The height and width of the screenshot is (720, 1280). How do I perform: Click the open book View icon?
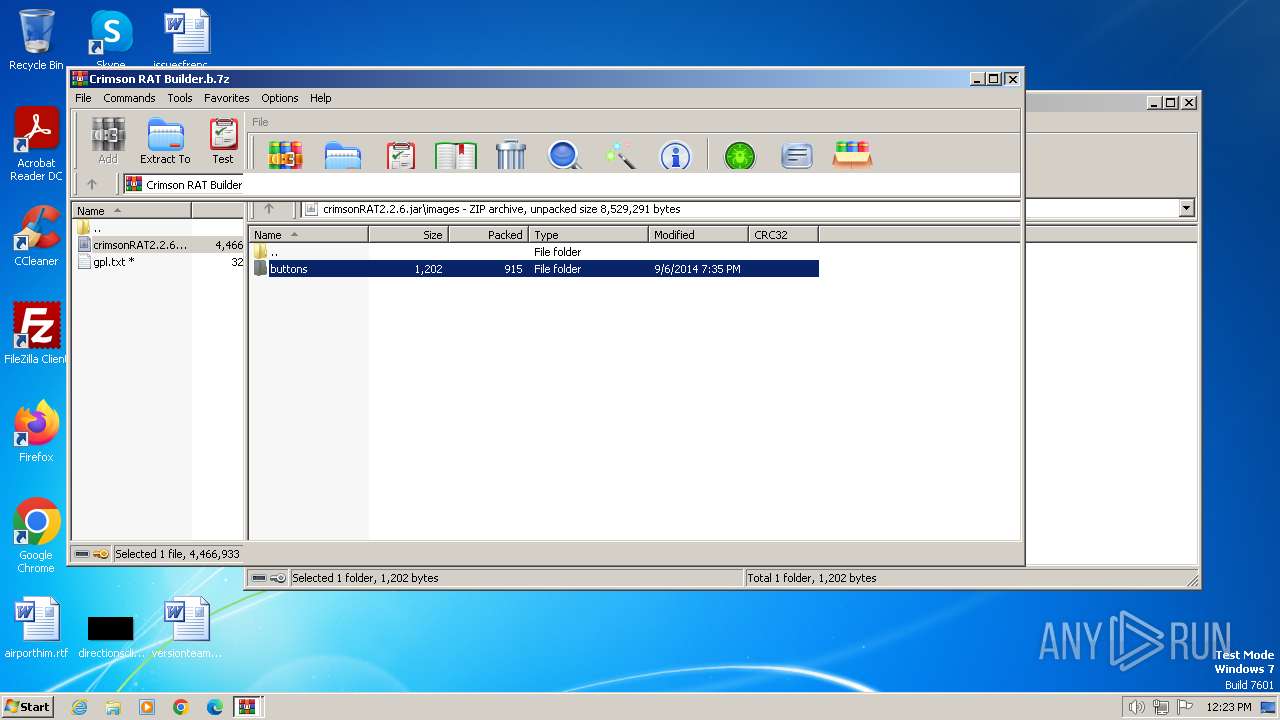click(456, 155)
